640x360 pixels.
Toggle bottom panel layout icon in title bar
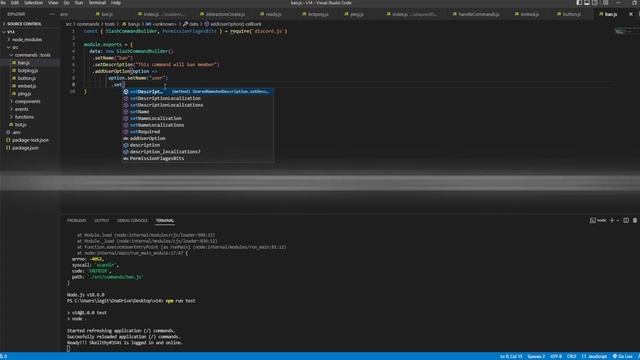587,3
